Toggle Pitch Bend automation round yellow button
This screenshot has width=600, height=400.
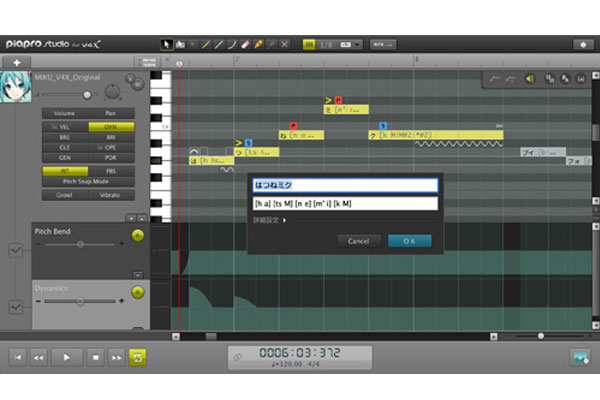click(138, 235)
